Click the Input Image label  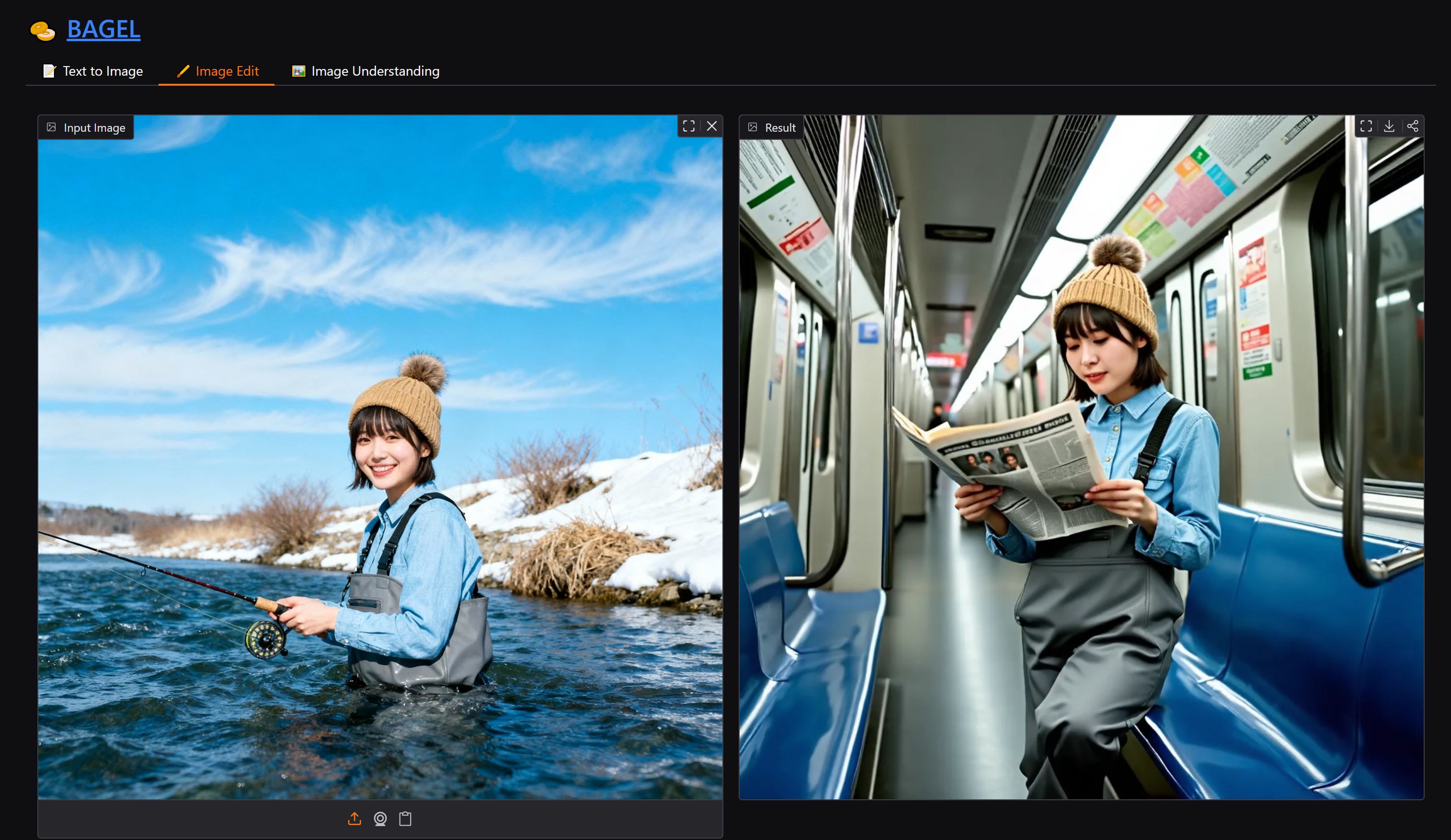pos(86,127)
